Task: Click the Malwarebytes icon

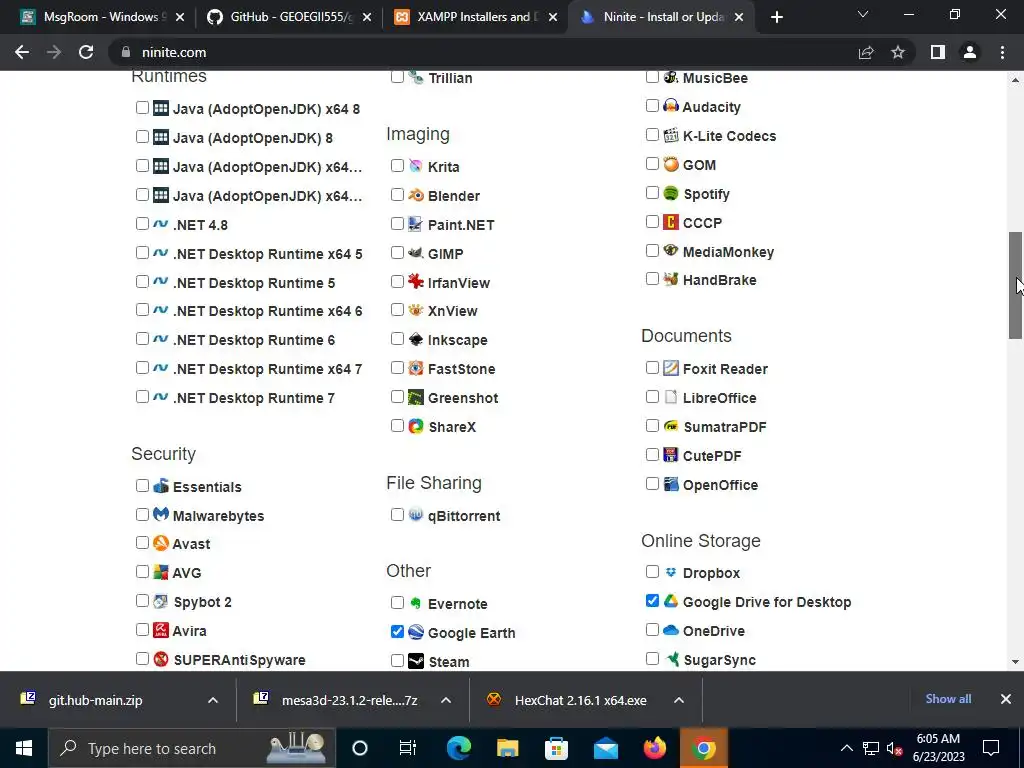Action: point(161,515)
